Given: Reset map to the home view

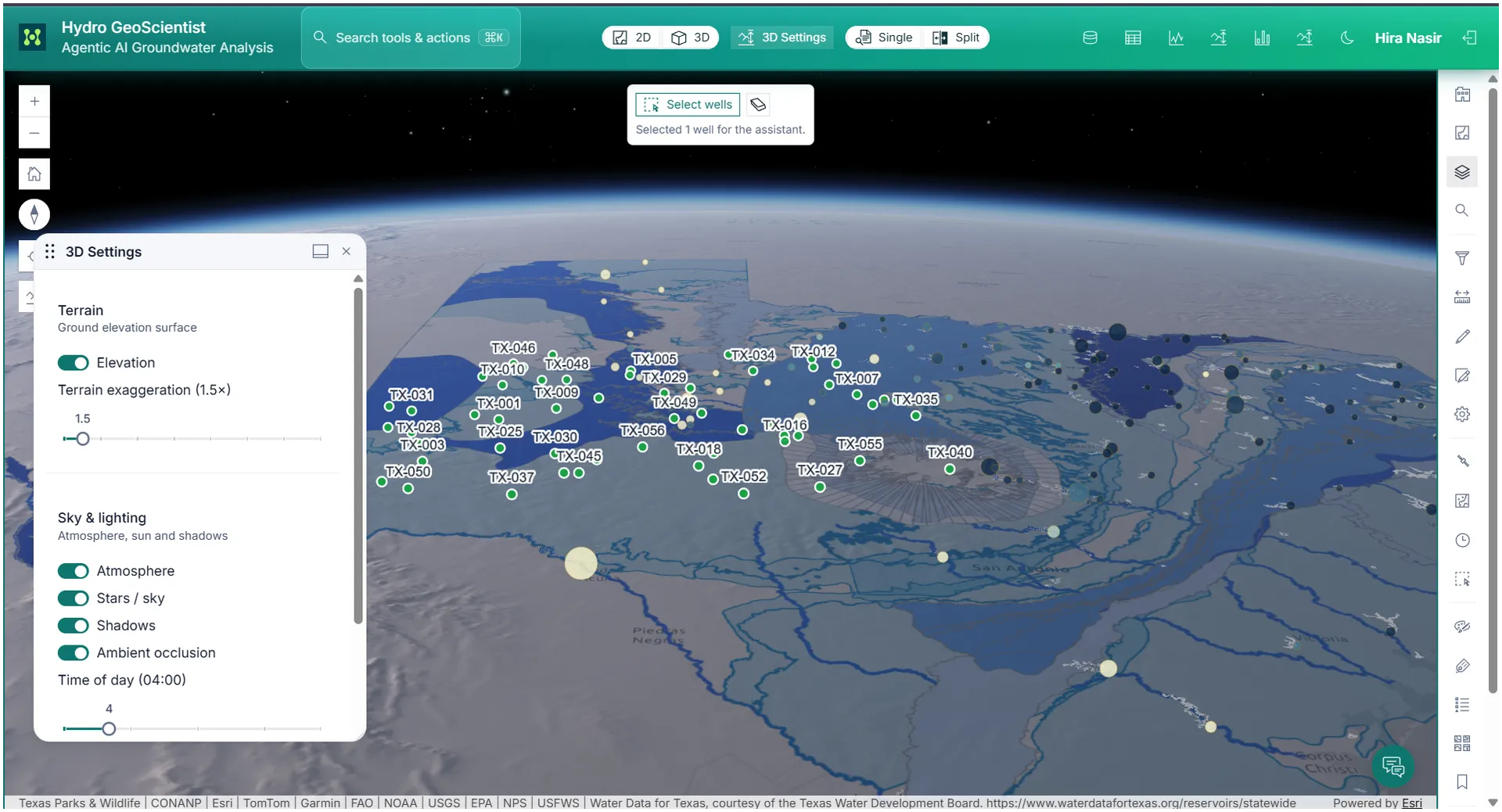Looking at the screenshot, I should [x=34, y=174].
